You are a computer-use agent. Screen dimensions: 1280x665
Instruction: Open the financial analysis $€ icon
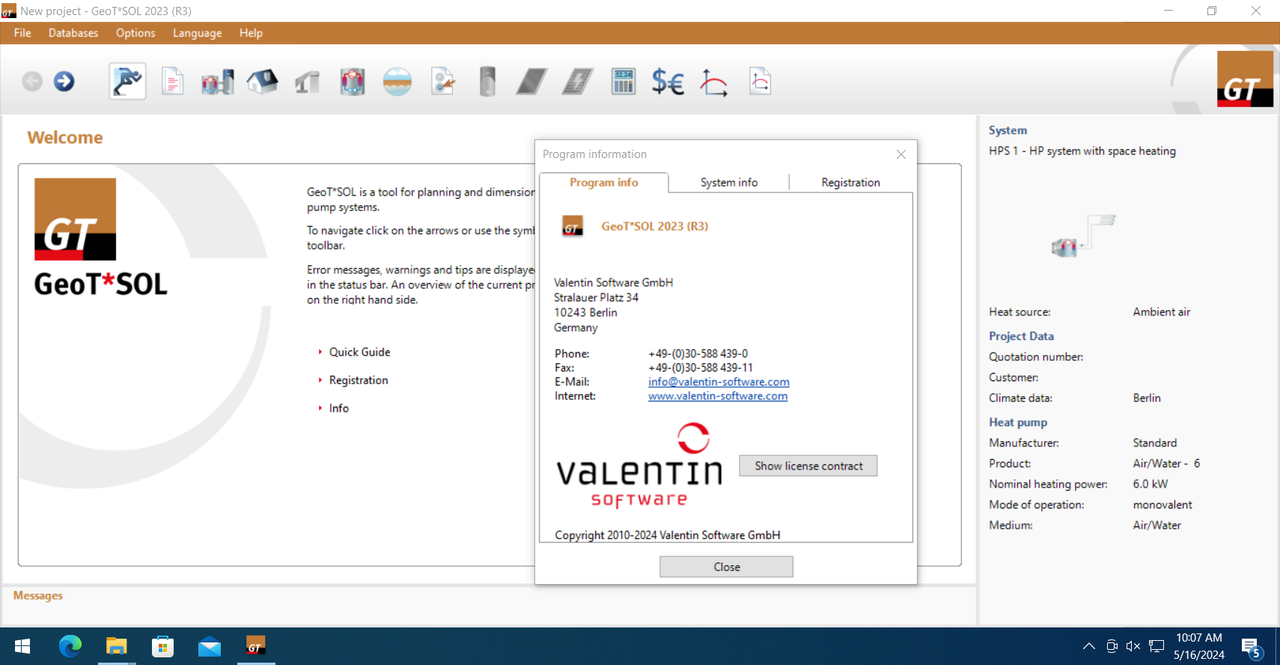coord(668,82)
